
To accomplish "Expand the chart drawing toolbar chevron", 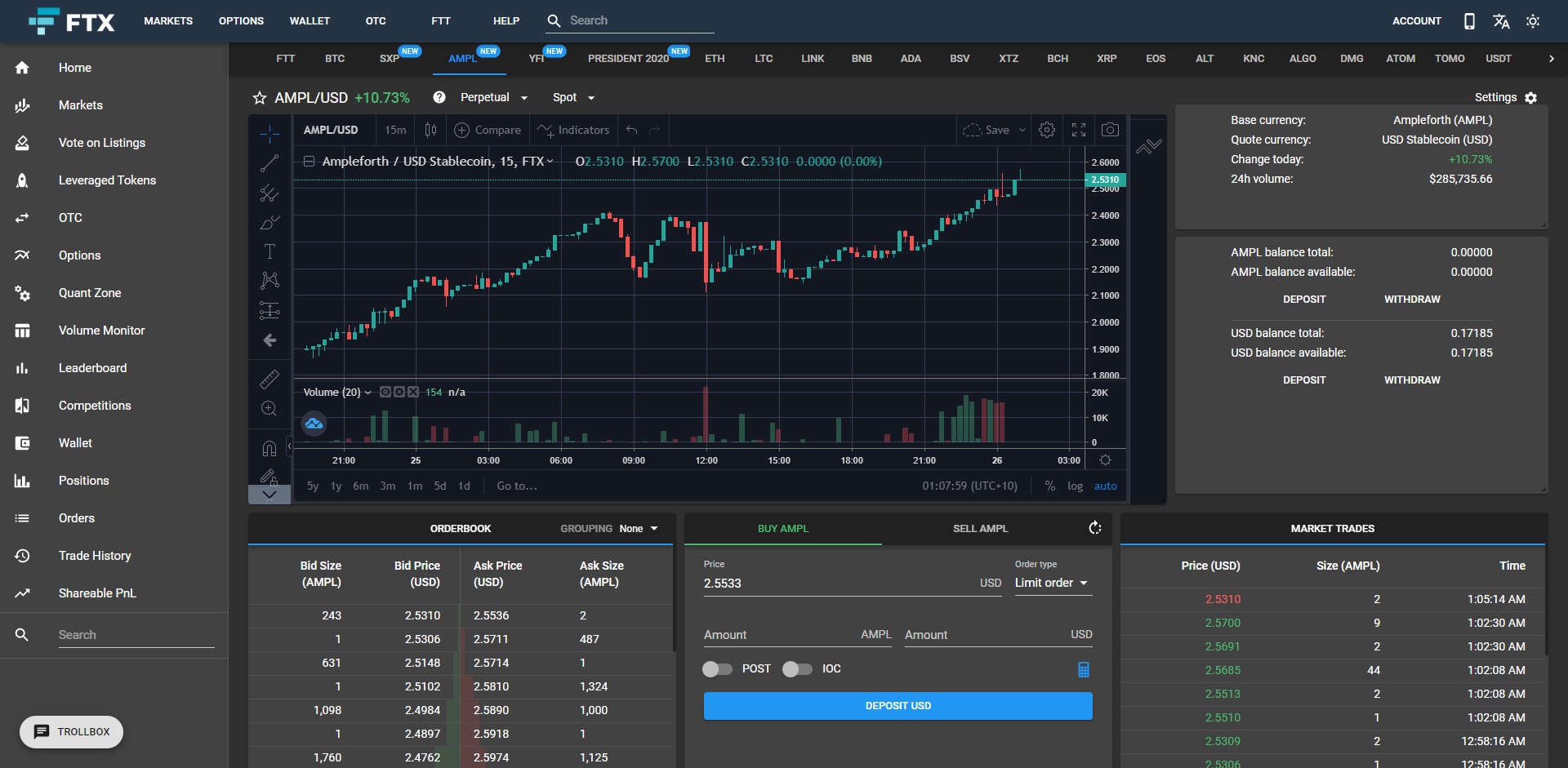I will 269,495.
